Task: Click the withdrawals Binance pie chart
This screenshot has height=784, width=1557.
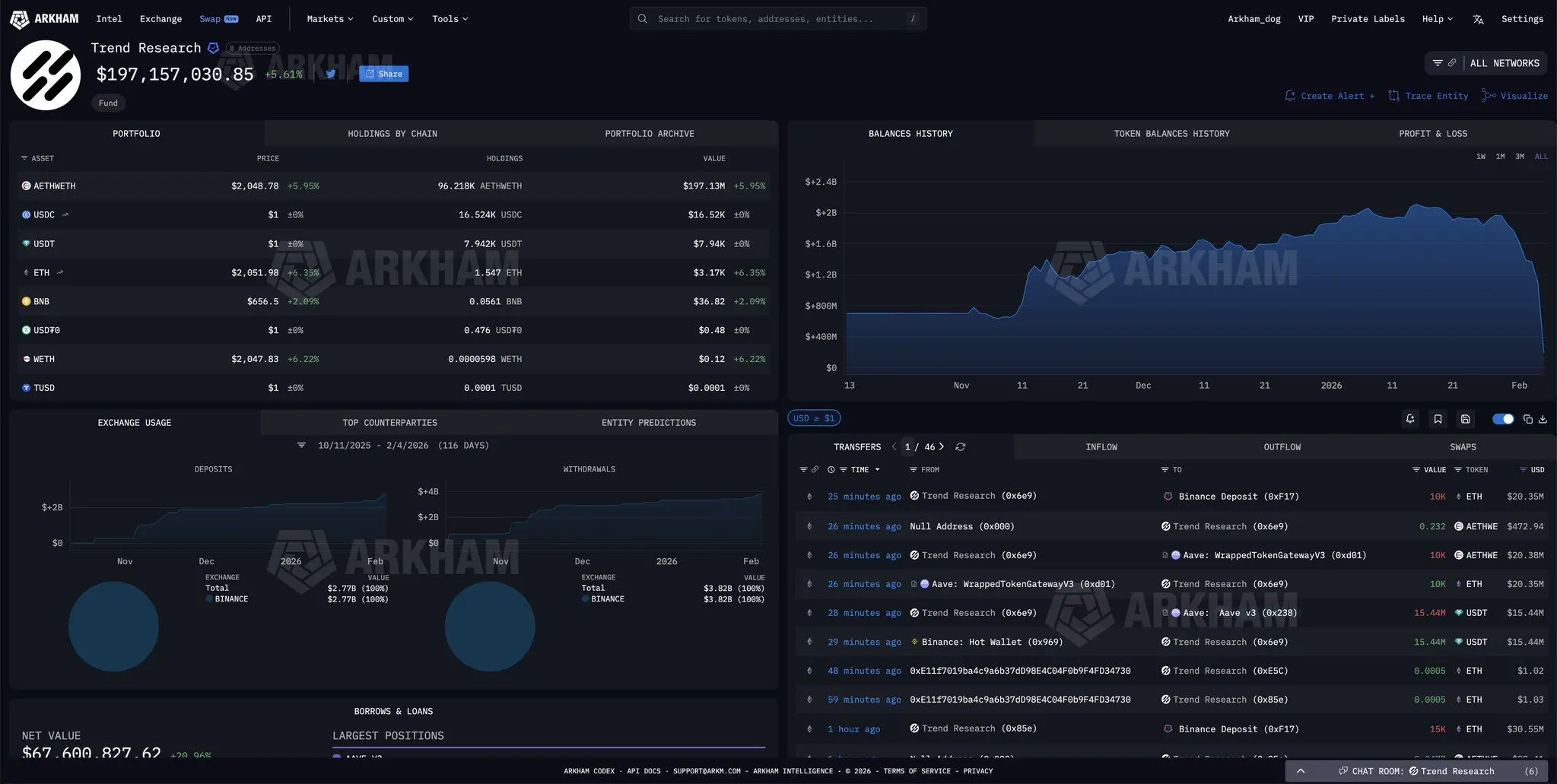Action: click(490, 627)
